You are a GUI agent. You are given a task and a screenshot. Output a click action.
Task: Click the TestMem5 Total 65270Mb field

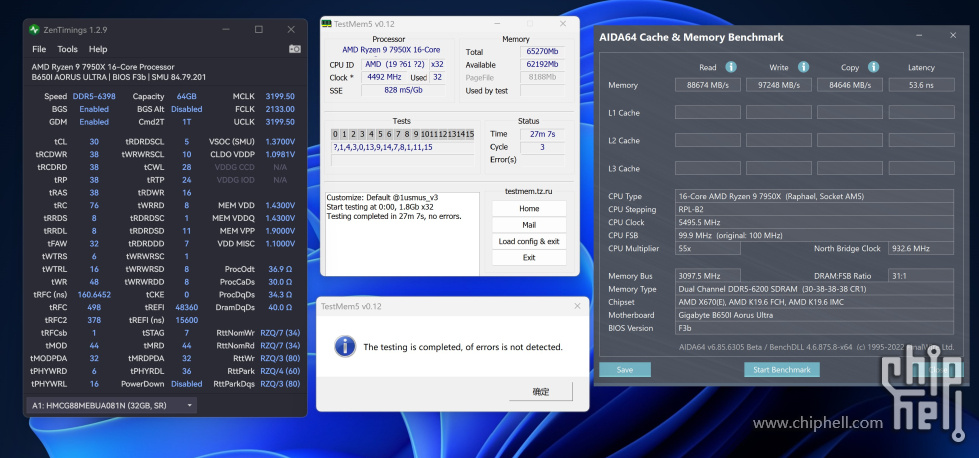click(x=542, y=52)
